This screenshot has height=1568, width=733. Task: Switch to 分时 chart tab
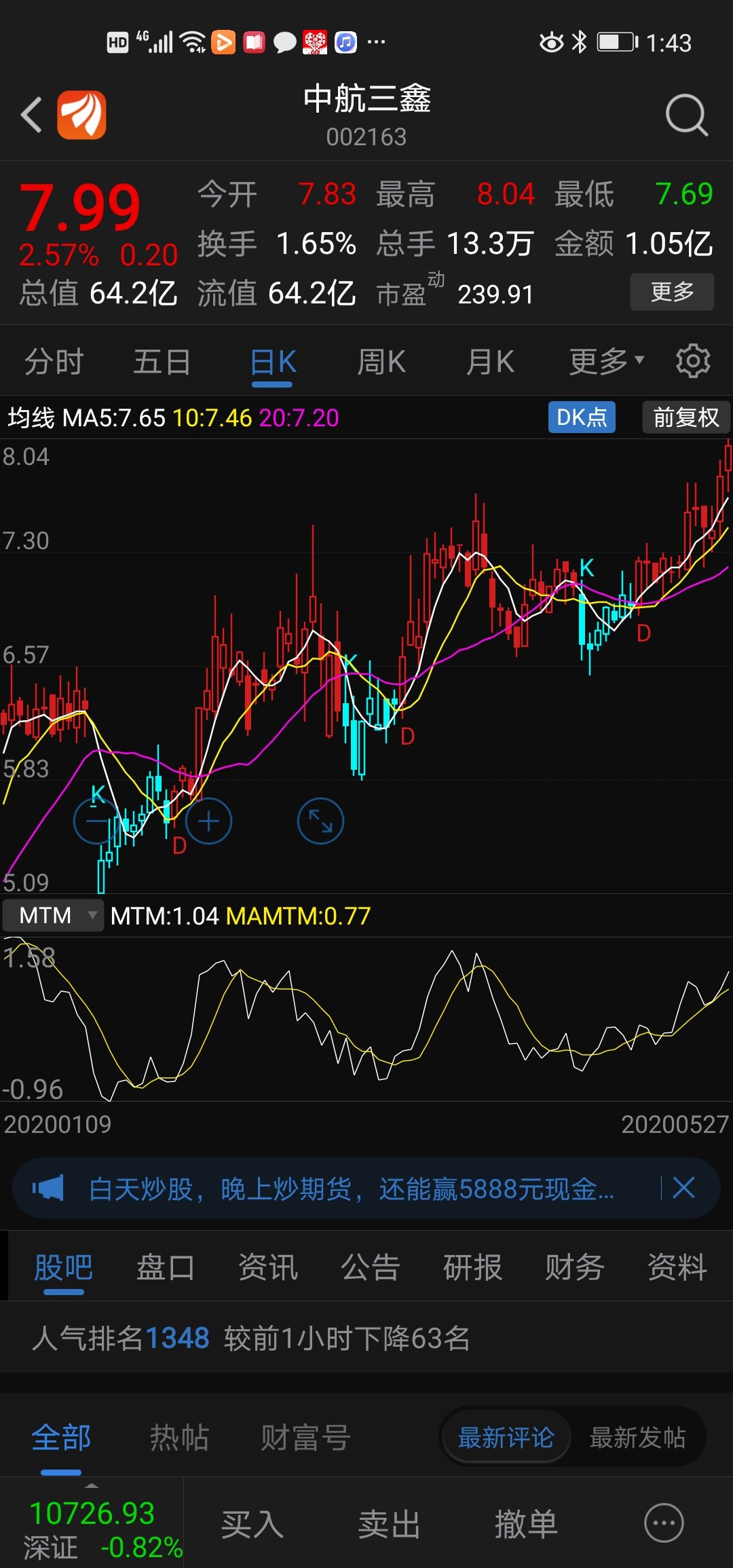[x=54, y=361]
